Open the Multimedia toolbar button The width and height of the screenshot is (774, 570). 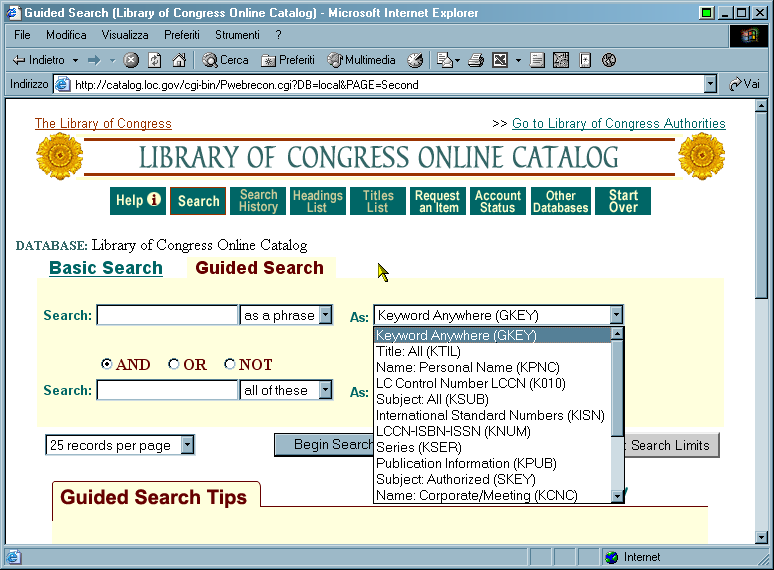[x=361, y=60]
